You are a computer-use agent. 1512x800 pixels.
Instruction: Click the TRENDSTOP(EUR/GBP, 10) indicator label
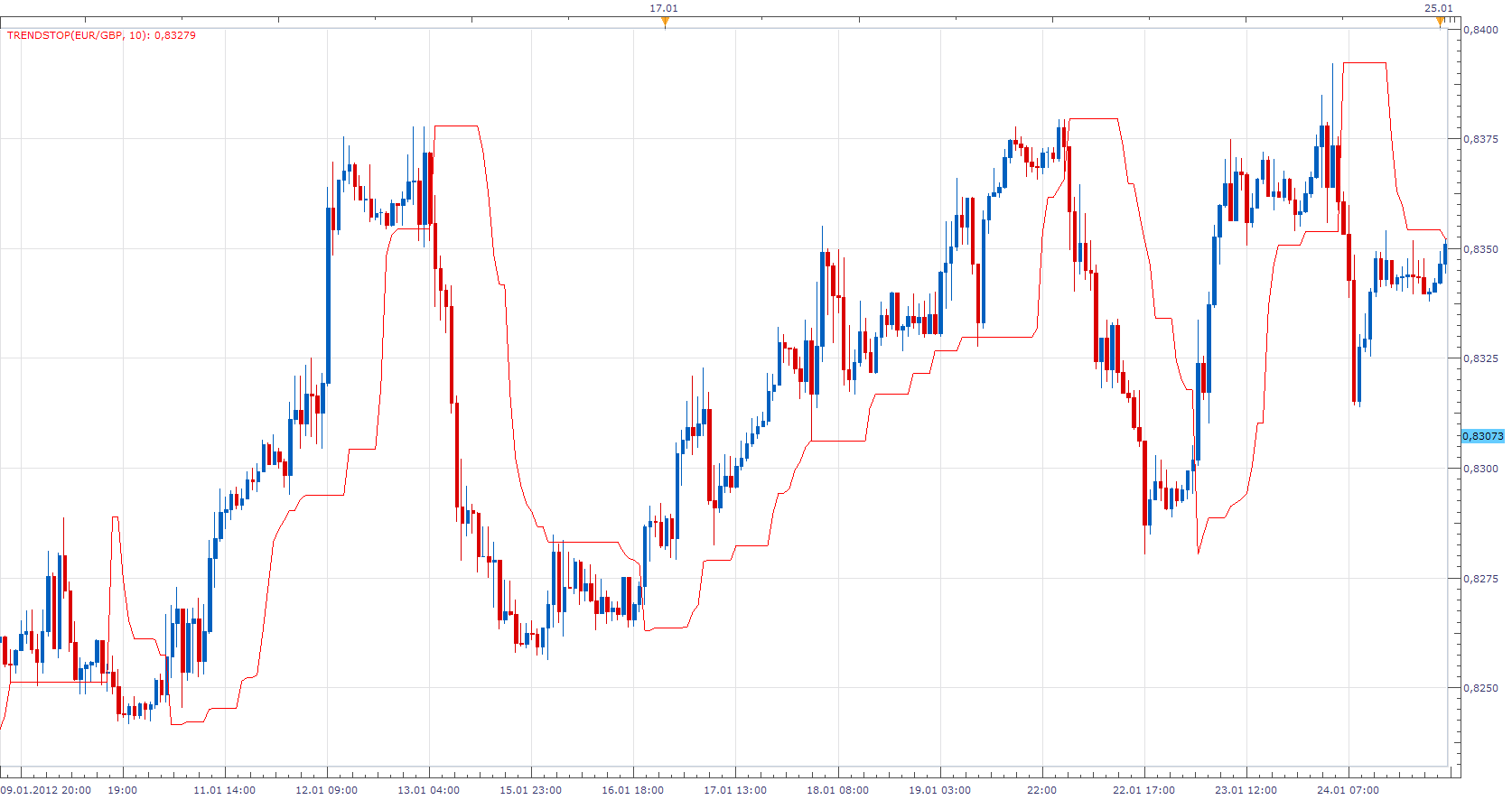[x=101, y=35]
